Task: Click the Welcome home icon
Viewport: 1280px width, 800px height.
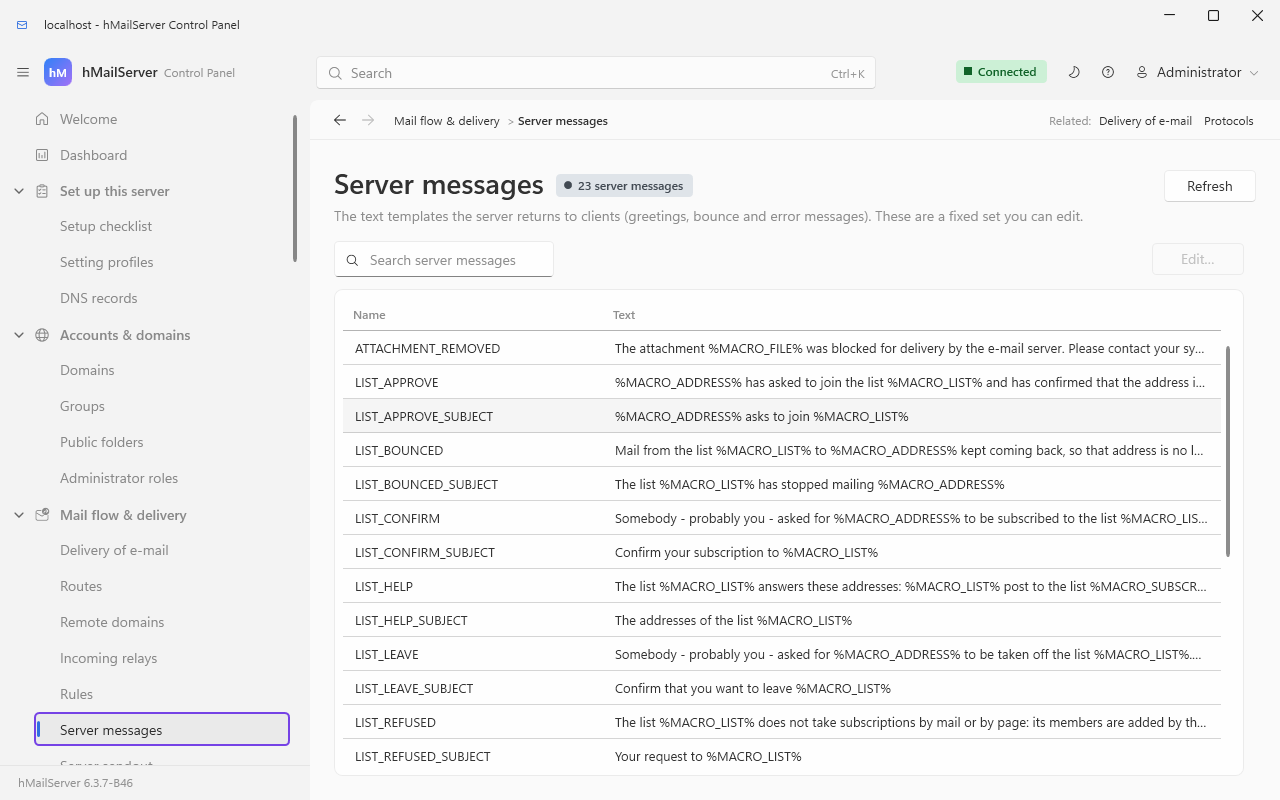Action: click(x=42, y=119)
